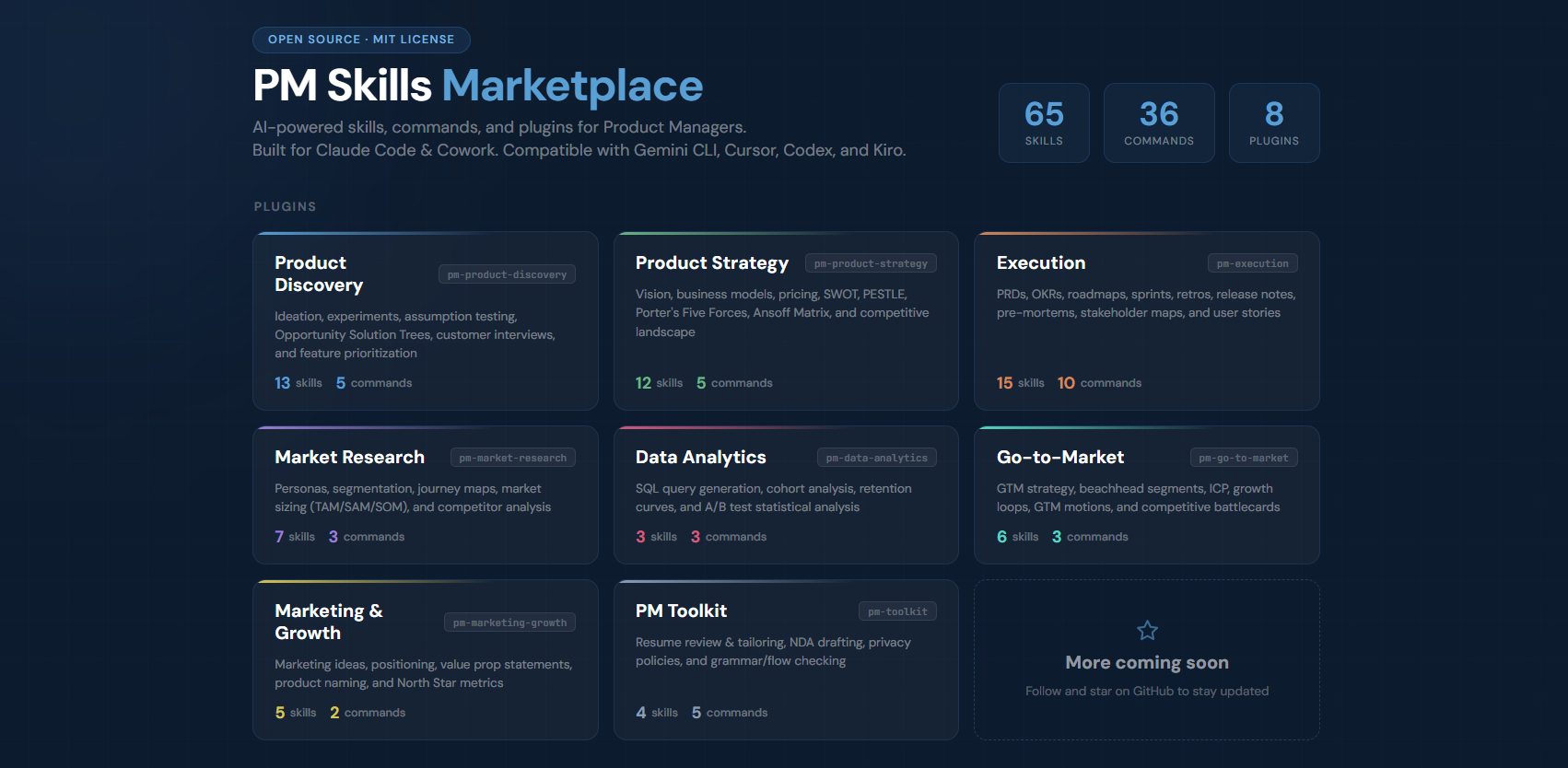This screenshot has width=1568, height=768.
Task: Click the OPEN SOURCE · MIT LICENSE badge
Action: [x=361, y=40]
